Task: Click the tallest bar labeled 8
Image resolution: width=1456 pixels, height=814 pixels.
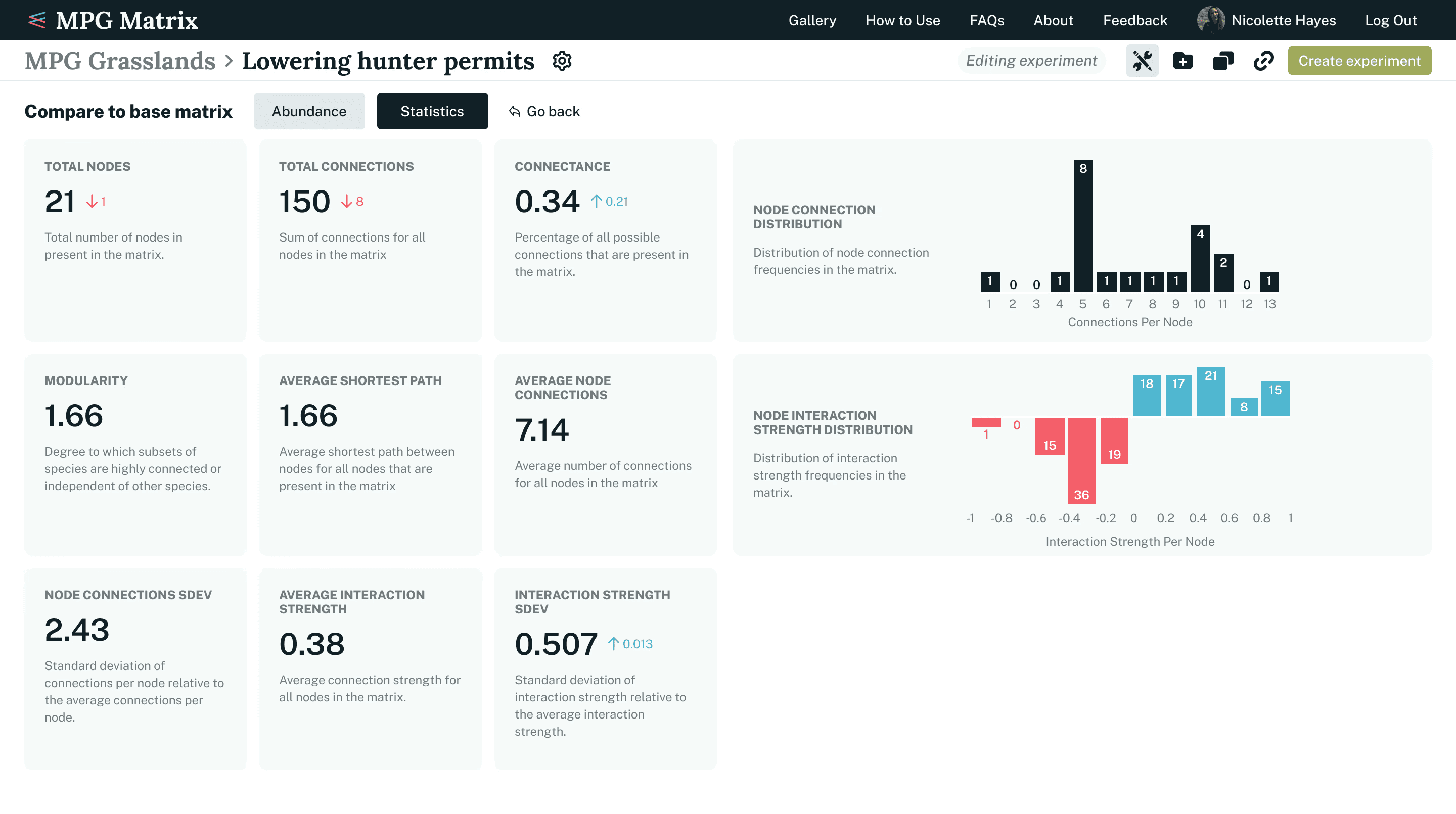Action: (1083, 226)
